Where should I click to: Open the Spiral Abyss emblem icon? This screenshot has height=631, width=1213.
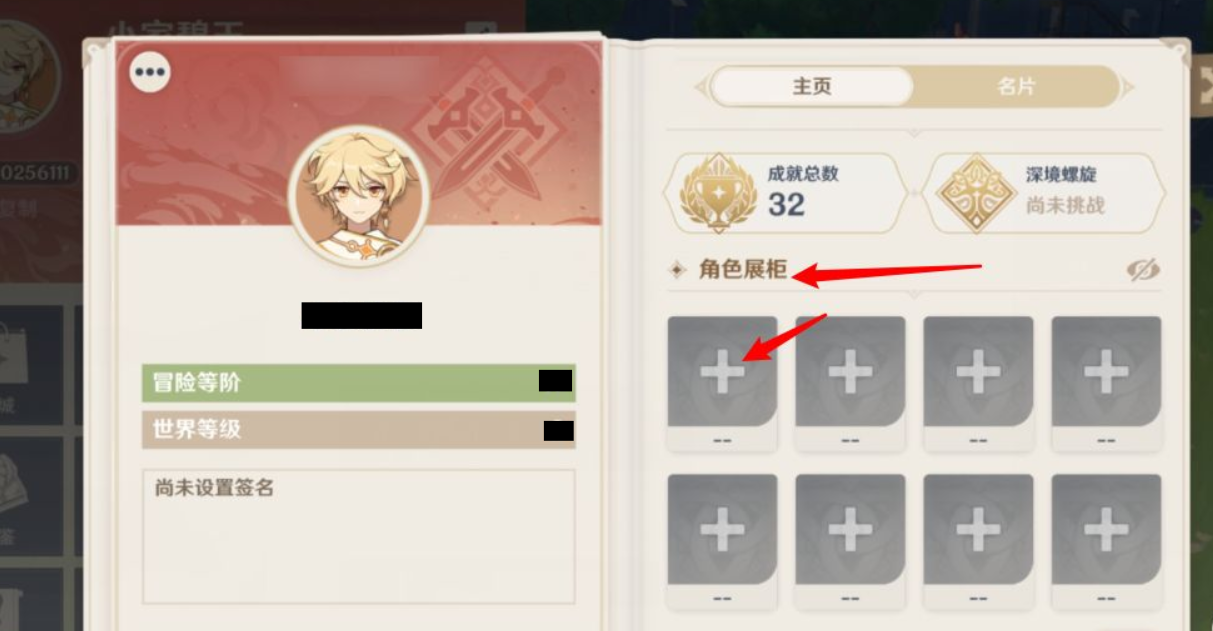pyautogui.click(x=976, y=193)
